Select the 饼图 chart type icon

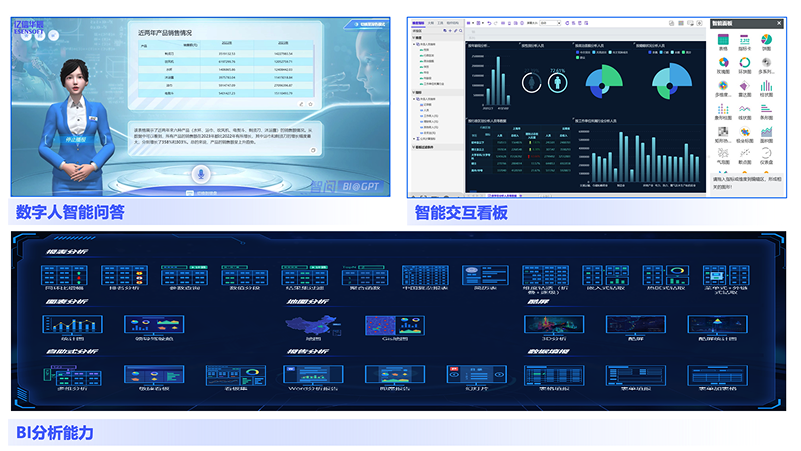(766, 40)
